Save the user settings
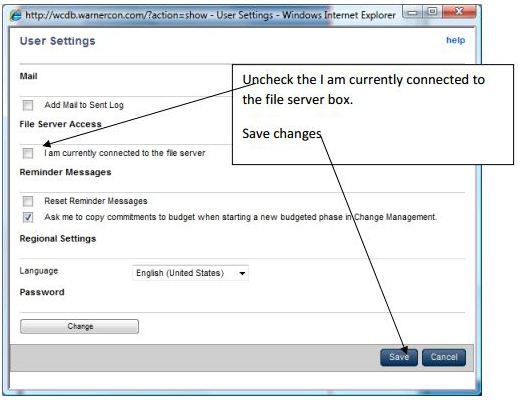This screenshot has width=518, height=400. (x=399, y=357)
